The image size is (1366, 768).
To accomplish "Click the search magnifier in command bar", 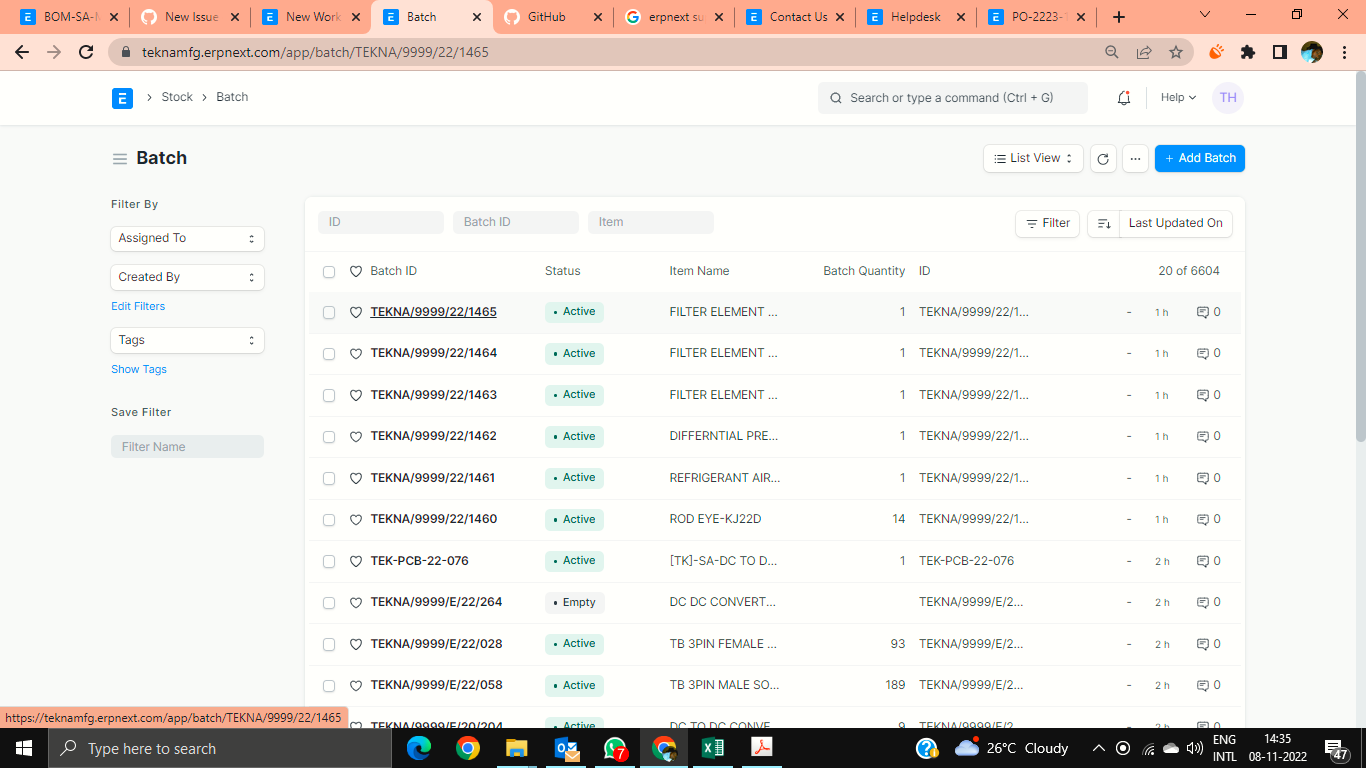I will (836, 98).
